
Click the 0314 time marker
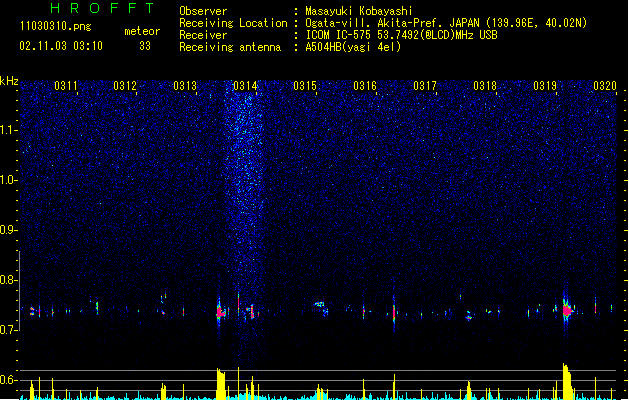click(245, 86)
